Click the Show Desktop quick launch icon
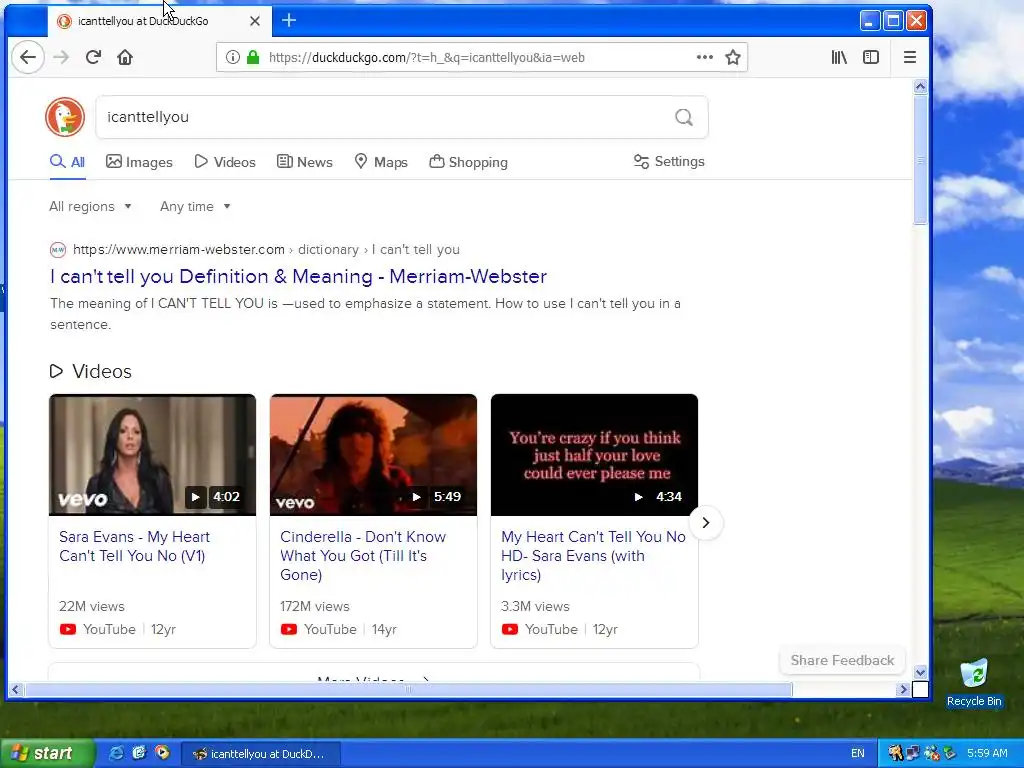1024x768 pixels. pos(139,753)
